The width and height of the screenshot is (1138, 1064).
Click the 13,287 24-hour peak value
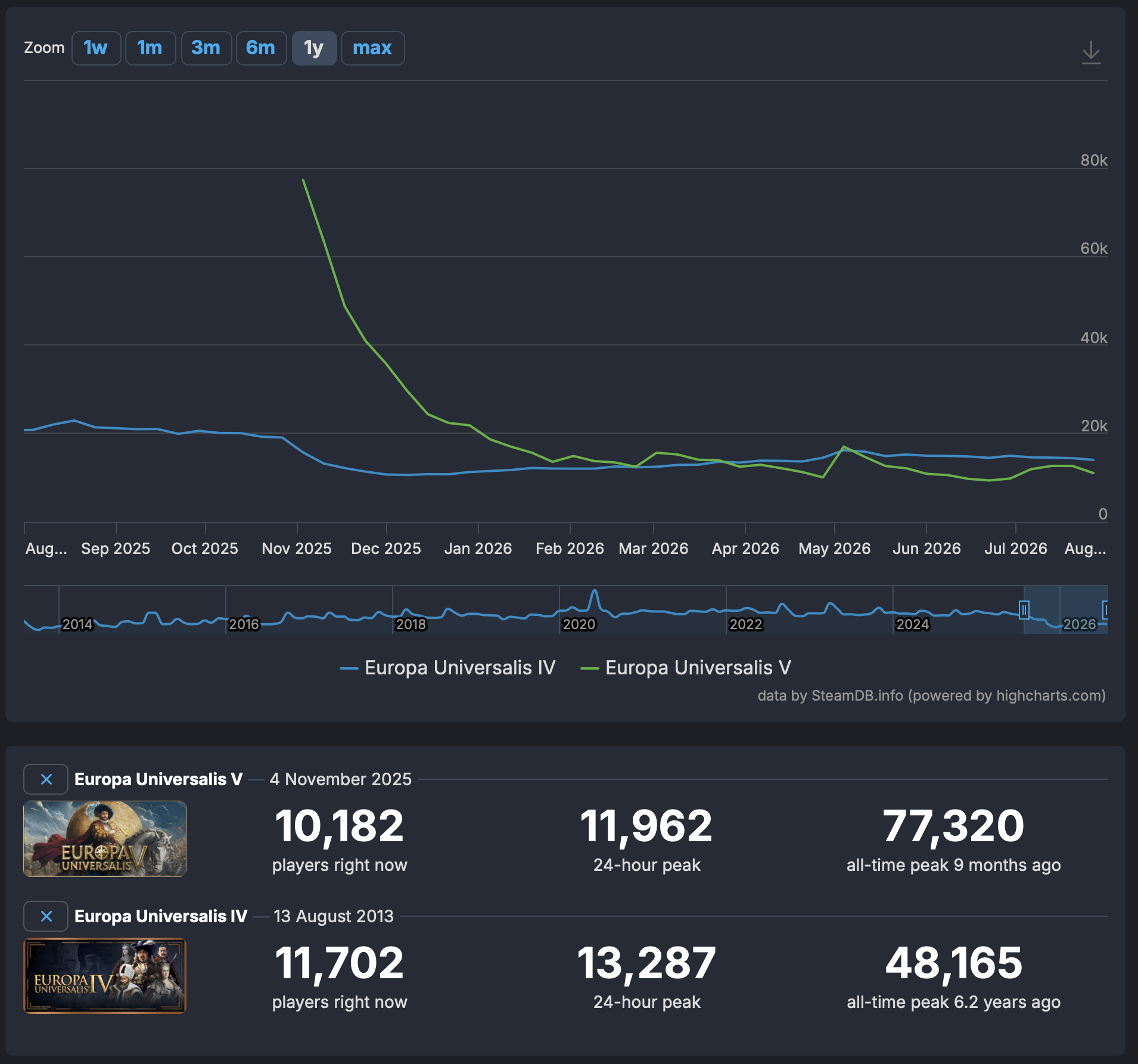(646, 963)
